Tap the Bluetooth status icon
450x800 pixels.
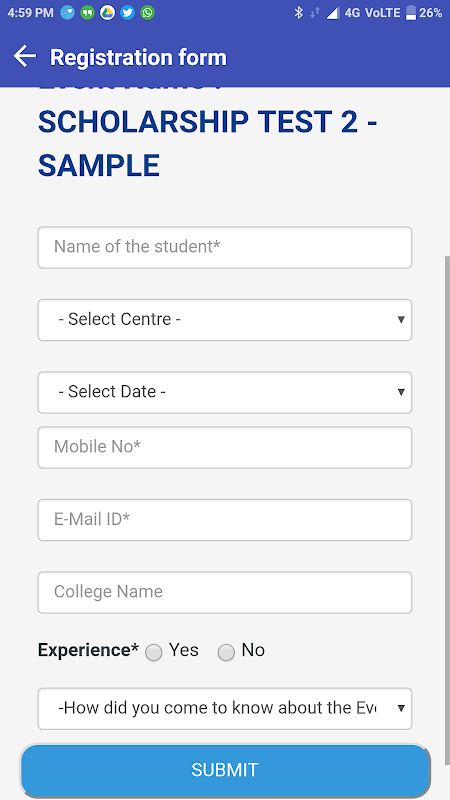tap(298, 13)
